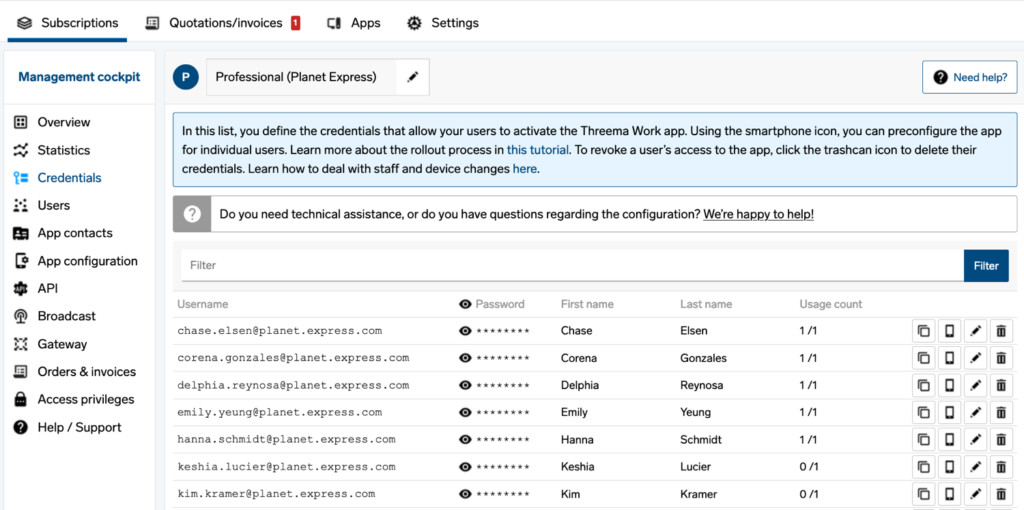Click the Need help? button

tap(969, 77)
